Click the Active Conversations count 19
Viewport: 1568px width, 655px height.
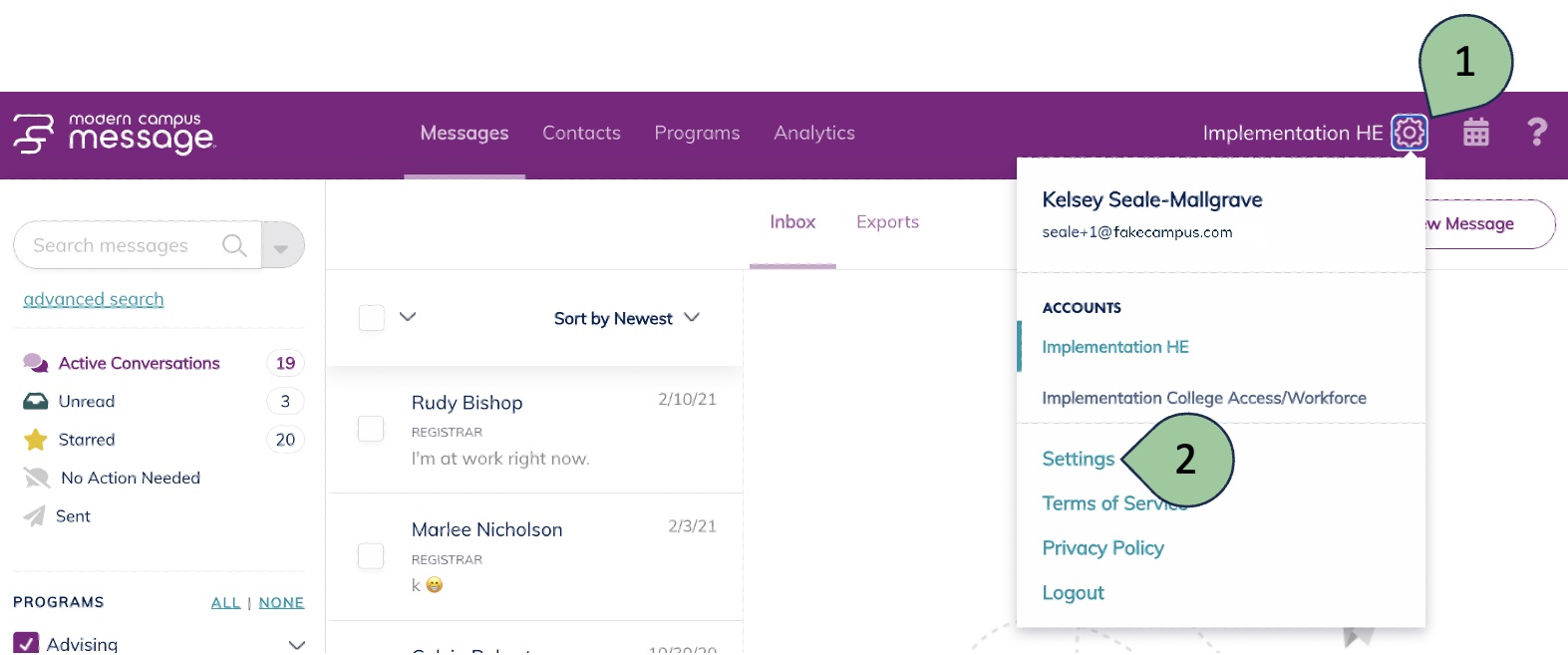coord(285,363)
